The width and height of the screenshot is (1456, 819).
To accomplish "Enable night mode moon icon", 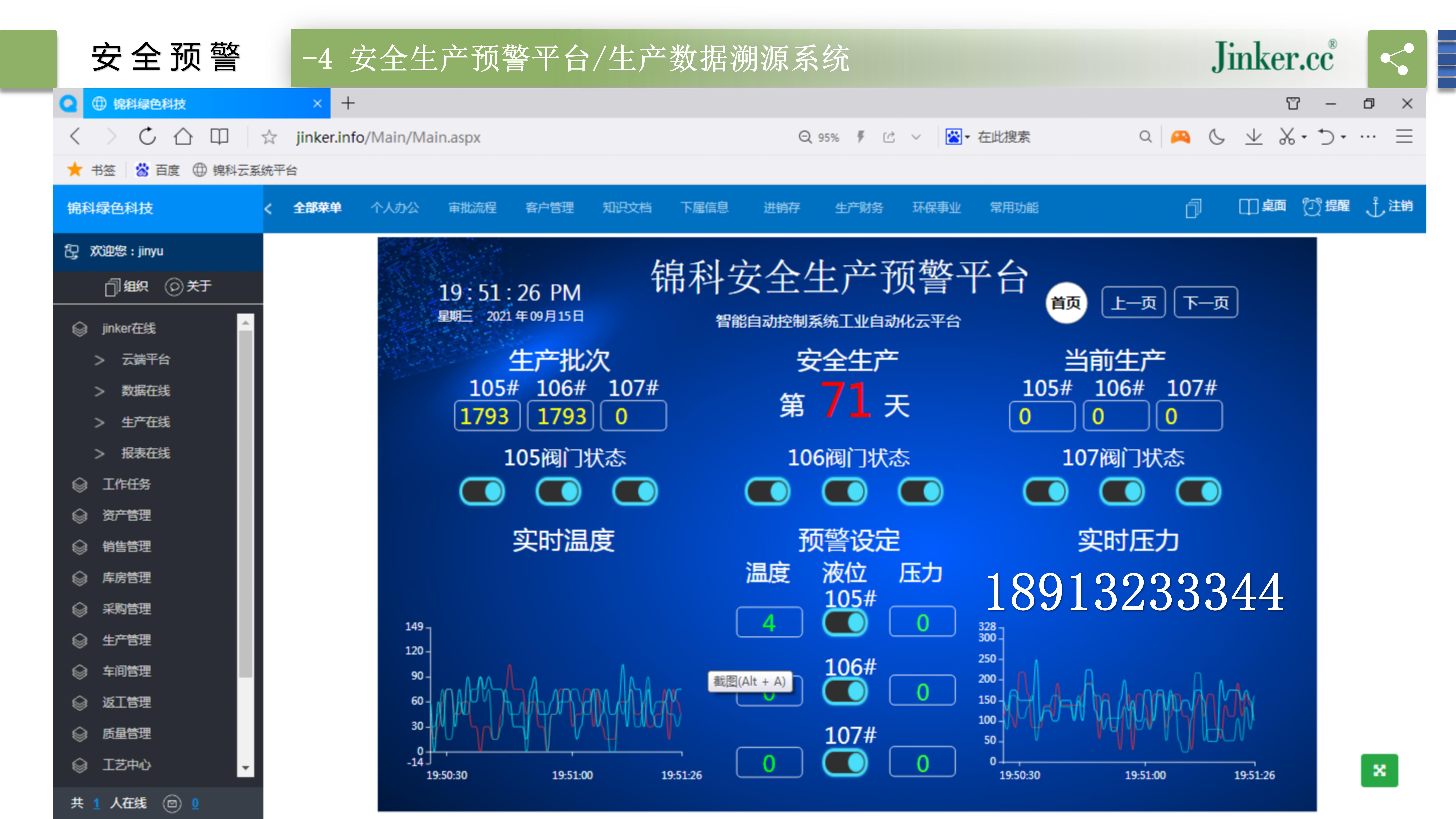I will point(1216,137).
